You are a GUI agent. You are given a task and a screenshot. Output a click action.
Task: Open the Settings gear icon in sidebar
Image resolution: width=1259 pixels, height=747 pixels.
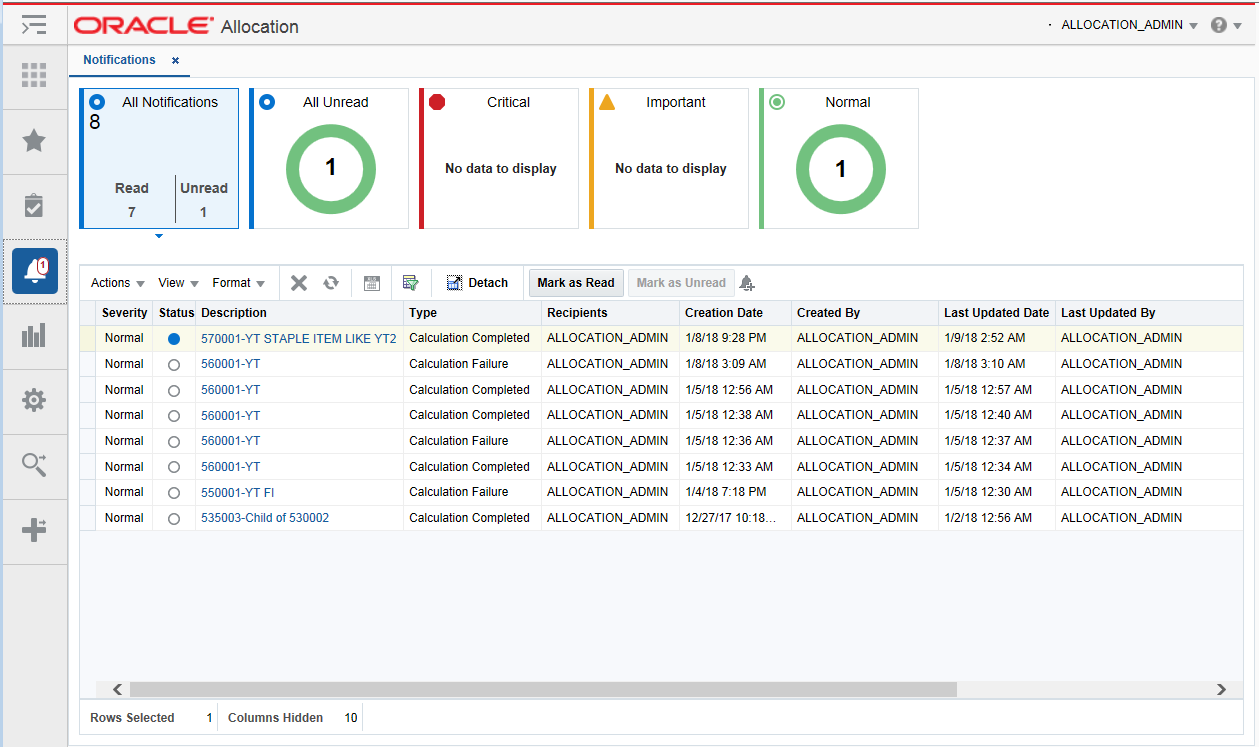pos(34,400)
